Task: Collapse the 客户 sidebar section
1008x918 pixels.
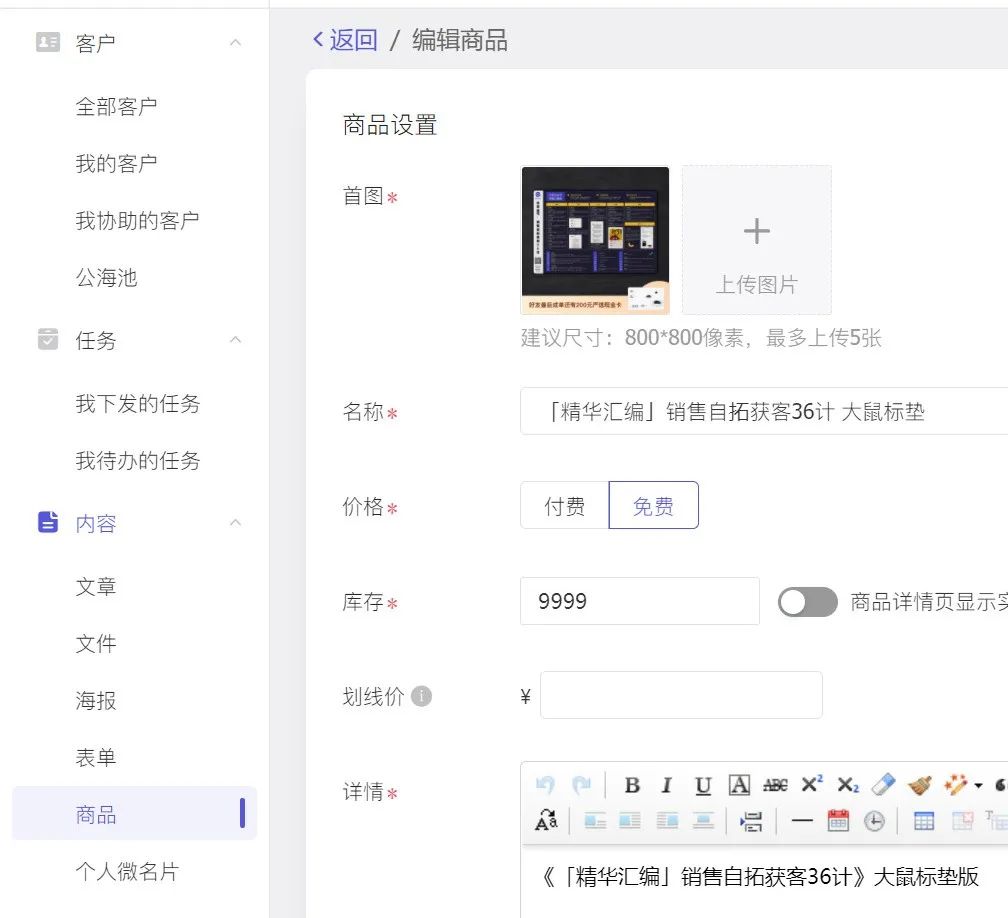Action: tap(234, 41)
